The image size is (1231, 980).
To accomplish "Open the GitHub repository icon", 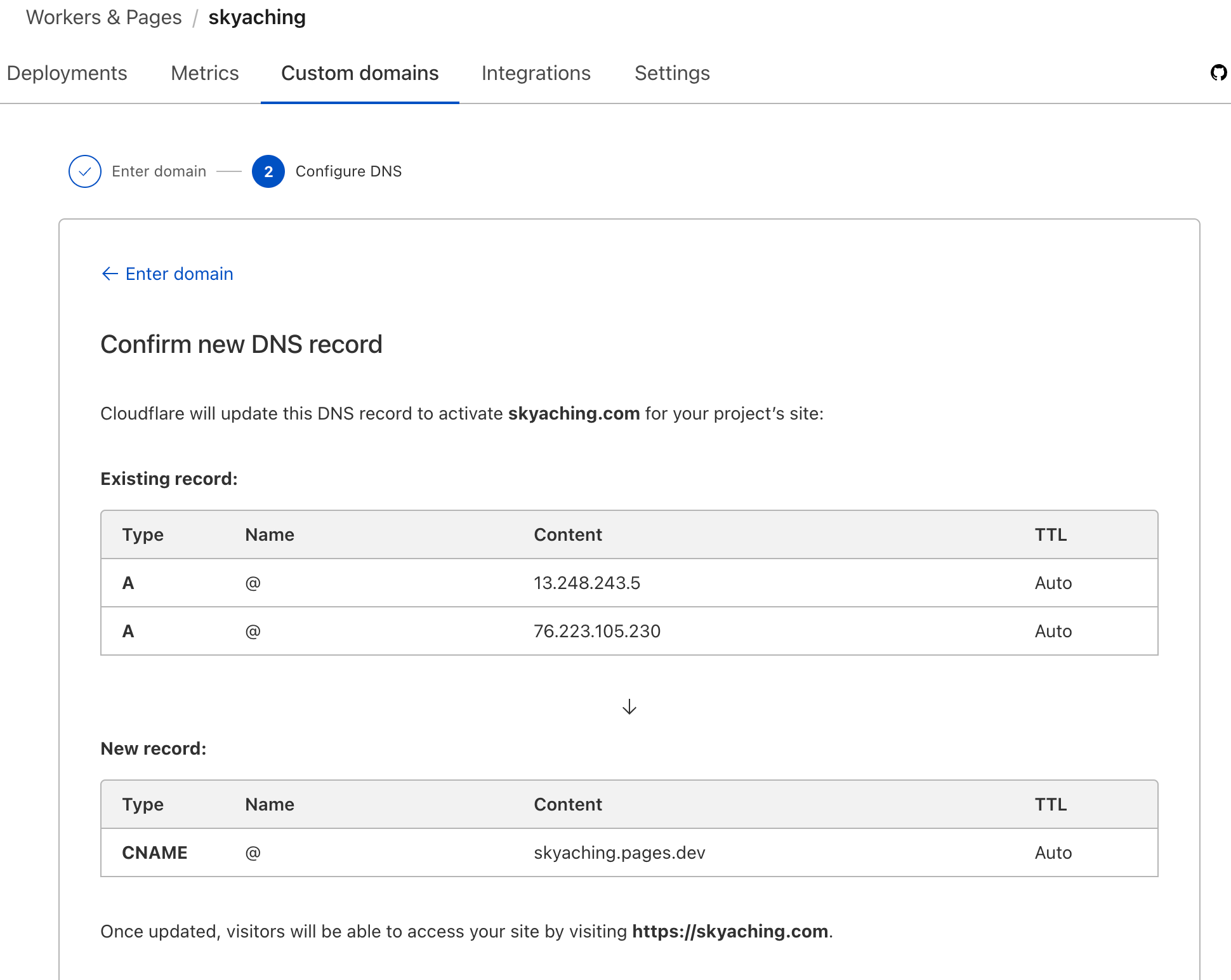I will tap(1218, 73).
